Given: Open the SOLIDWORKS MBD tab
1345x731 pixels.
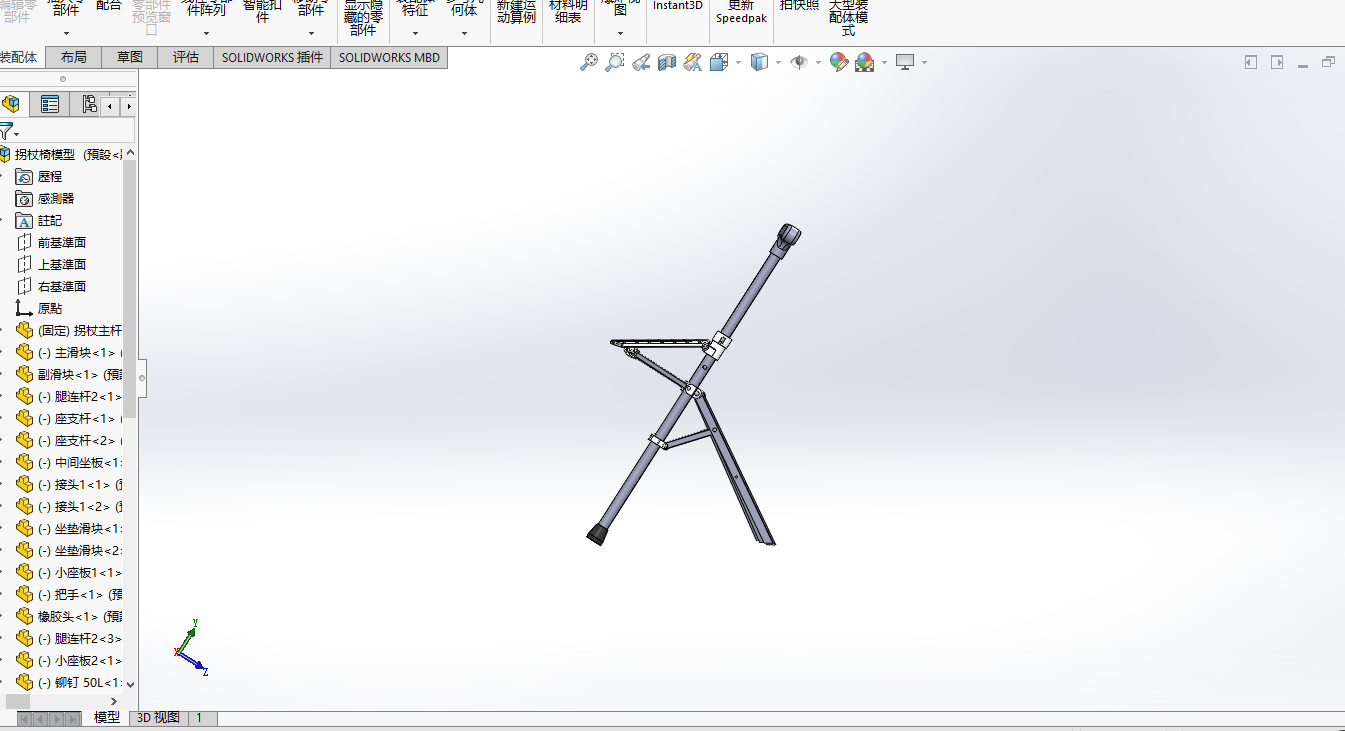Looking at the screenshot, I should (x=389, y=57).
